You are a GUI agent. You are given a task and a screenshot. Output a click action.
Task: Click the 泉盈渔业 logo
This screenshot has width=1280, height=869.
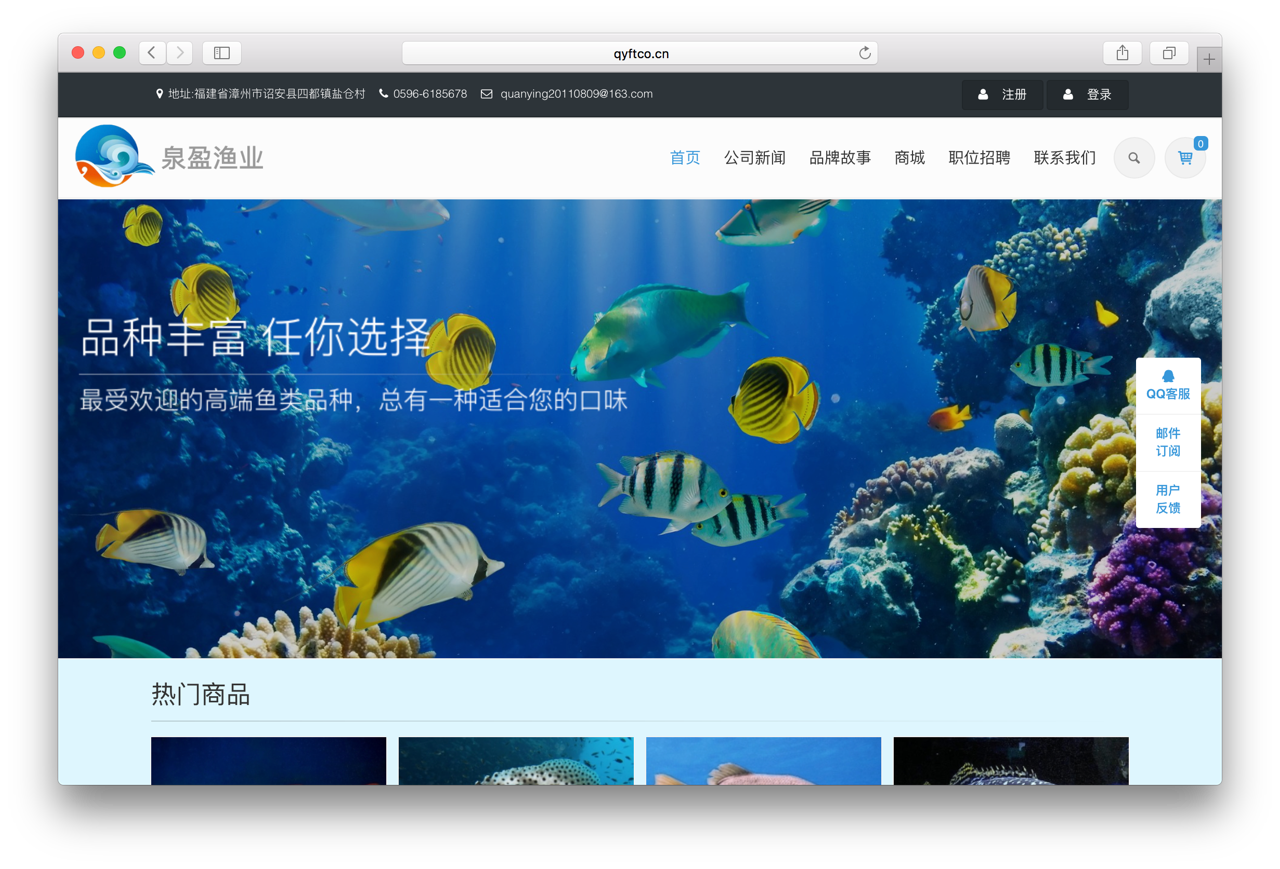coord(170,157)
